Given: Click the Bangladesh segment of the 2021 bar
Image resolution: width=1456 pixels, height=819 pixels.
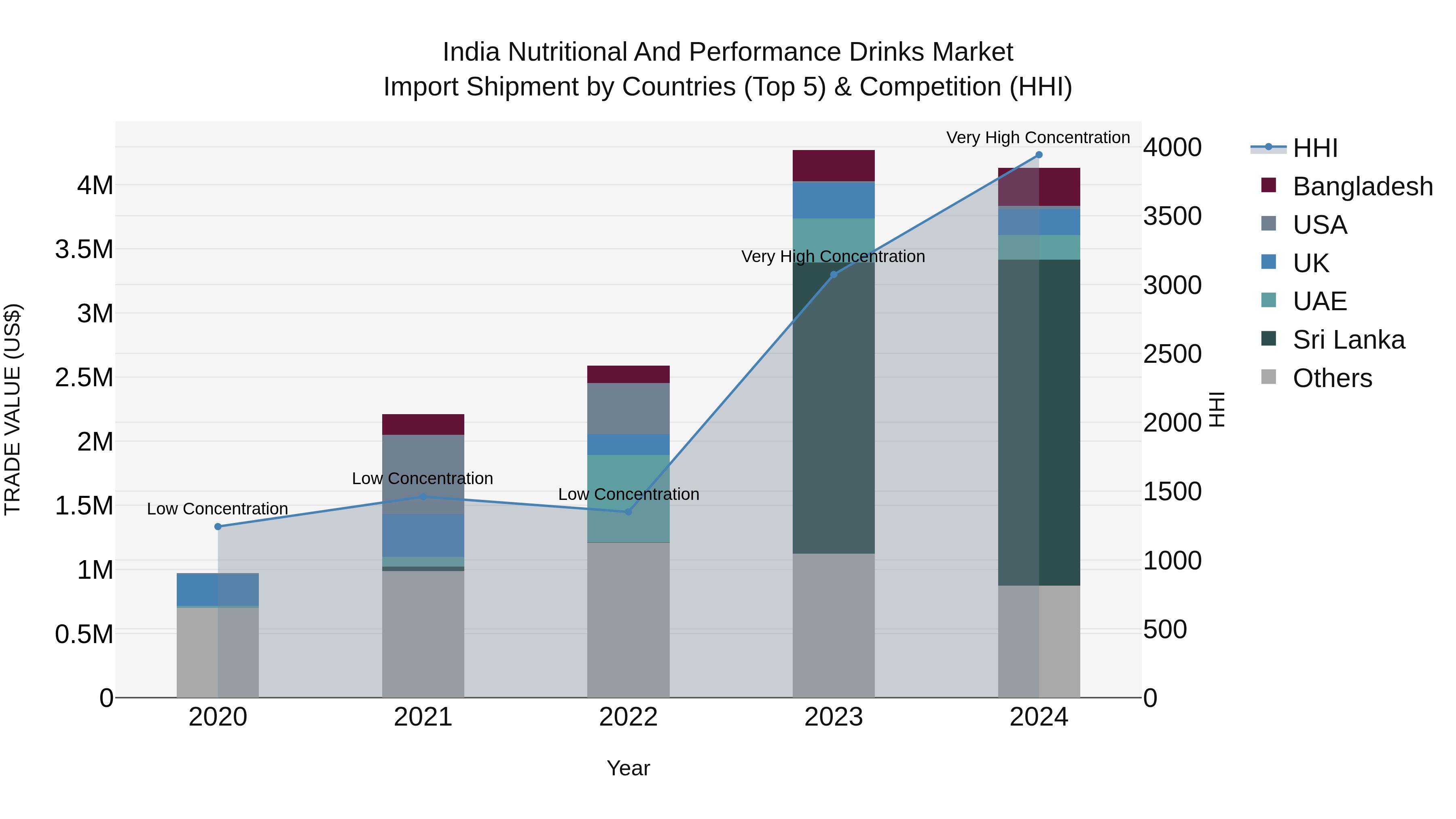Looking at the screenshot, I should [x=423, y=425].
